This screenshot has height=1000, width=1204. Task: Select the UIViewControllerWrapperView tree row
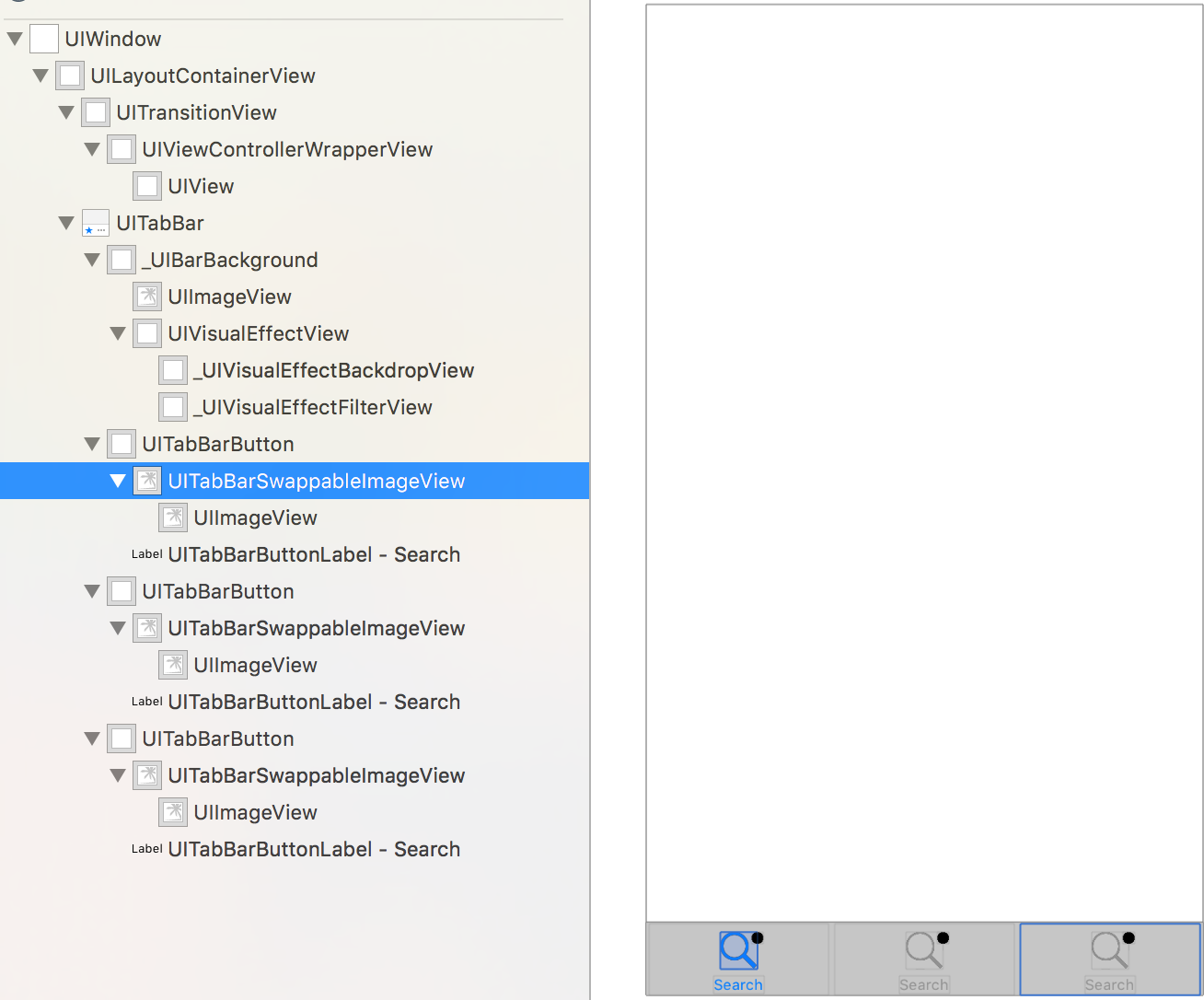(287, 149)
